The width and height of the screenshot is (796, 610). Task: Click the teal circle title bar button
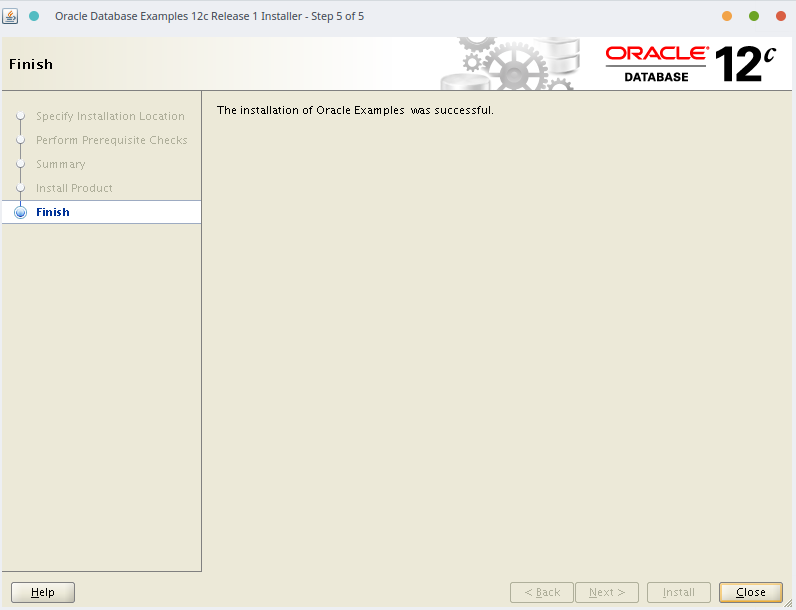click(x=34, y=16)
